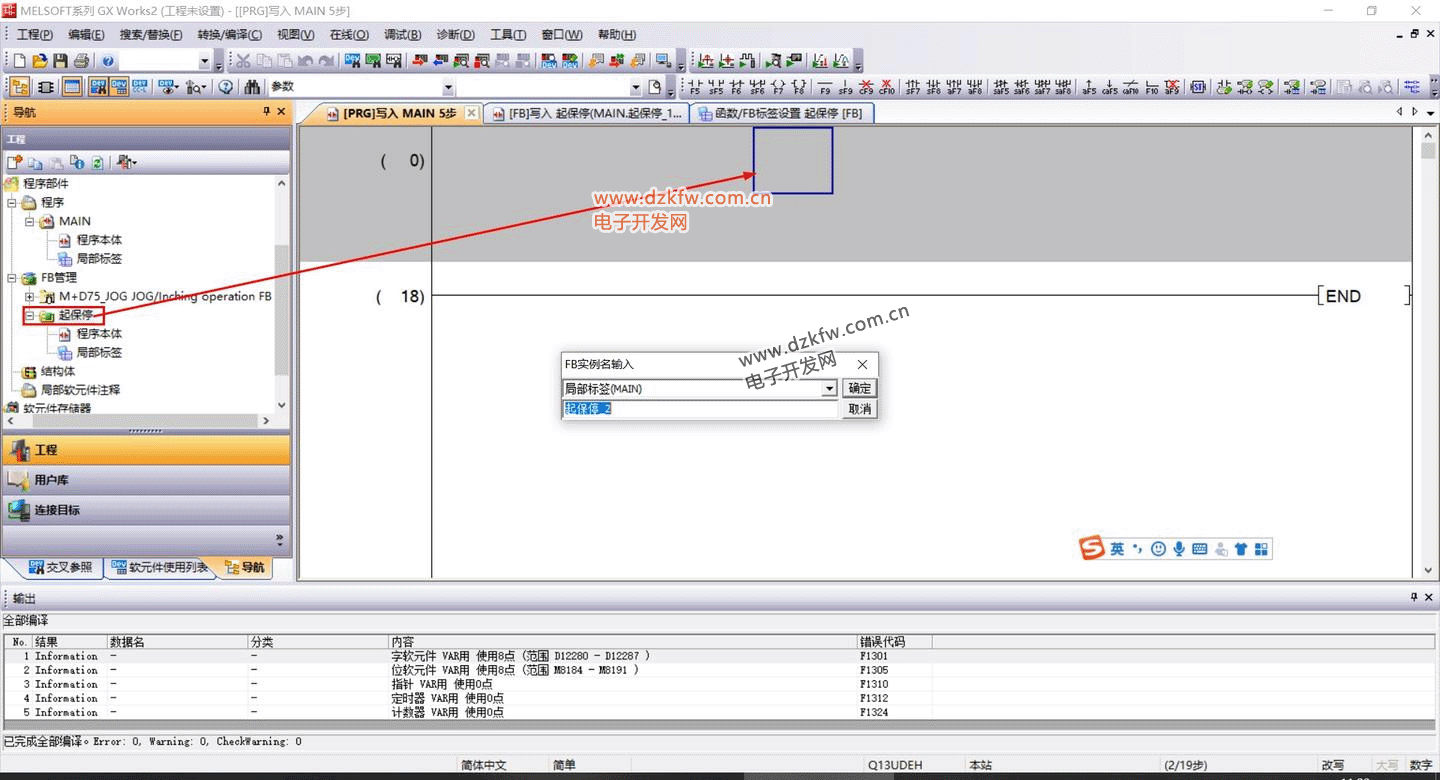Screen dimensions: 1440x780
Task: Click the Open project folder icon
Action: click(40, 61)
